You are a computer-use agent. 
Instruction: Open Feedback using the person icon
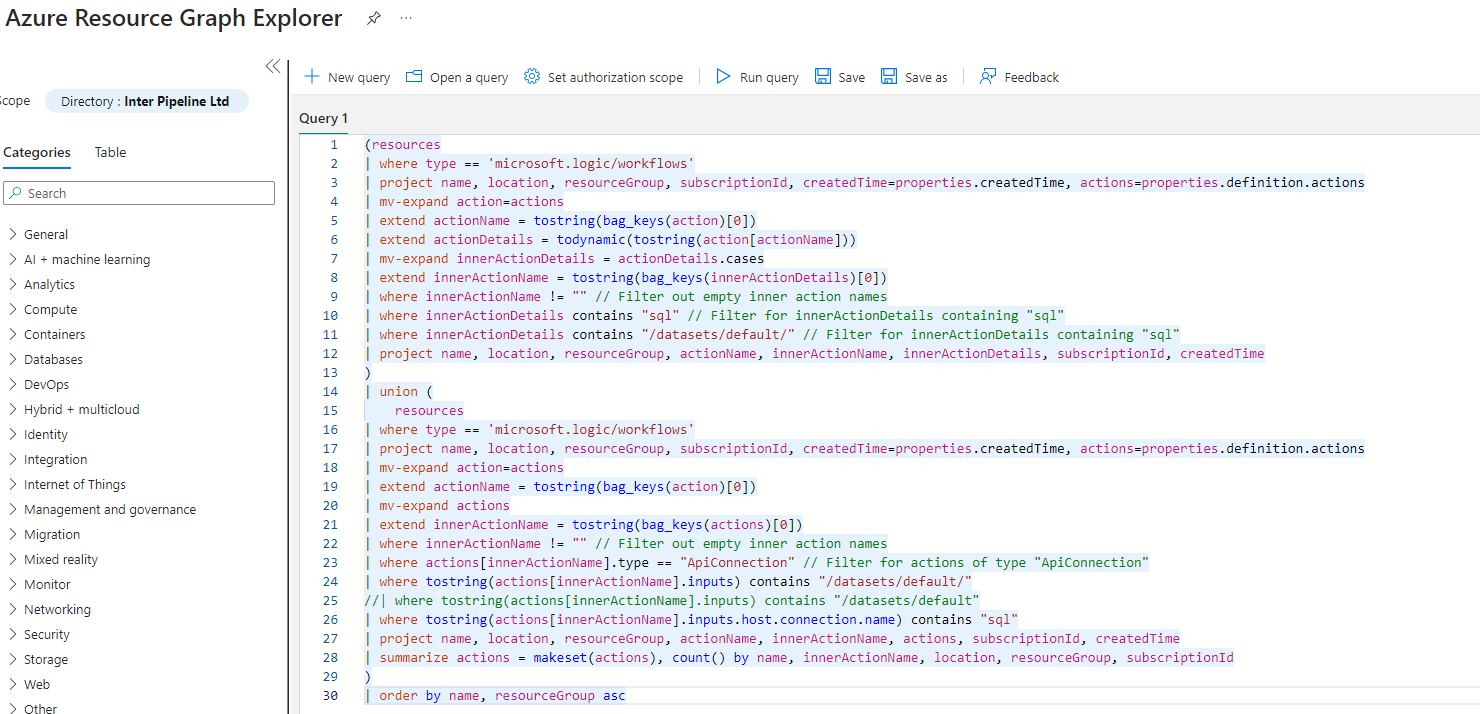tap(988, 77)
